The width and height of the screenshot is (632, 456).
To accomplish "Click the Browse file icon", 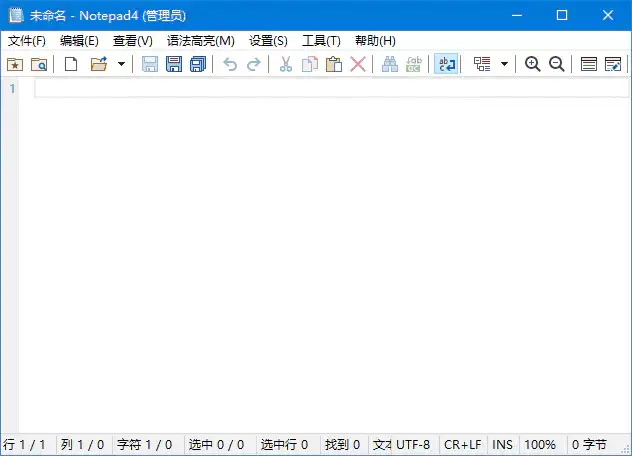I will (39, 64).
